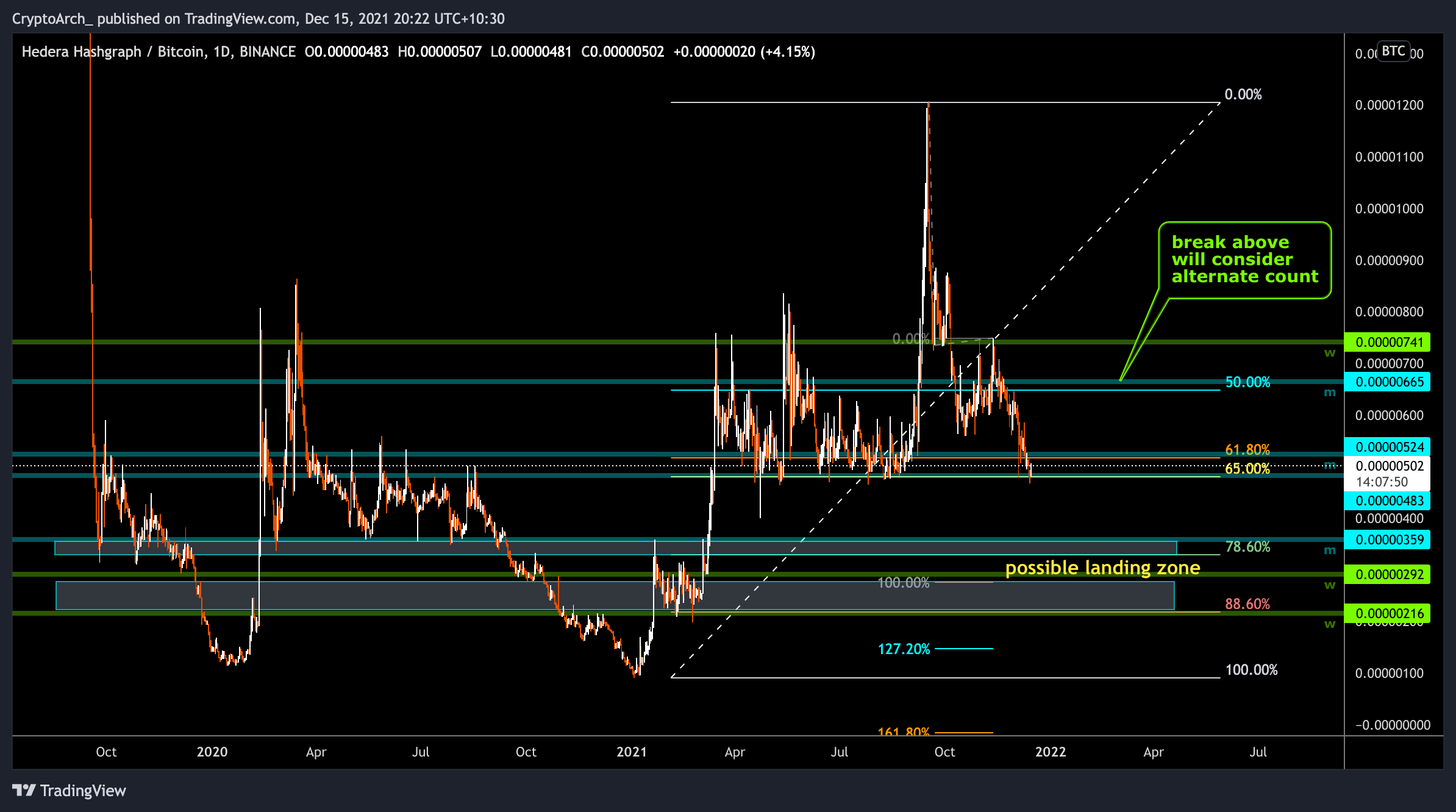The width and height of the screenshot is (1456, 812).
Task: Click the cyan 0.00000483 price label
Action: click(x=1387, y=500)
